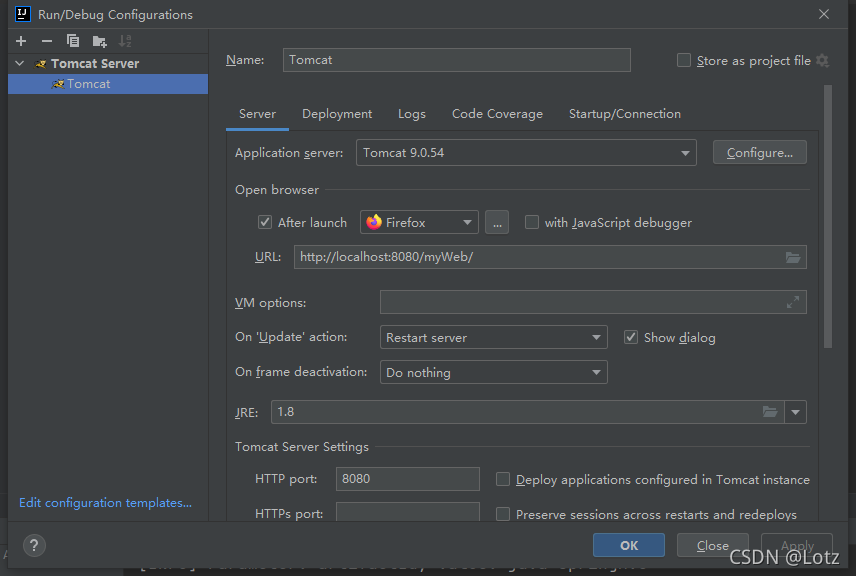Viewport: 856px width, 576px height.
Task: Open the JRE dropdown arrow
Action: pyautogui.click(x=795, y=412)
